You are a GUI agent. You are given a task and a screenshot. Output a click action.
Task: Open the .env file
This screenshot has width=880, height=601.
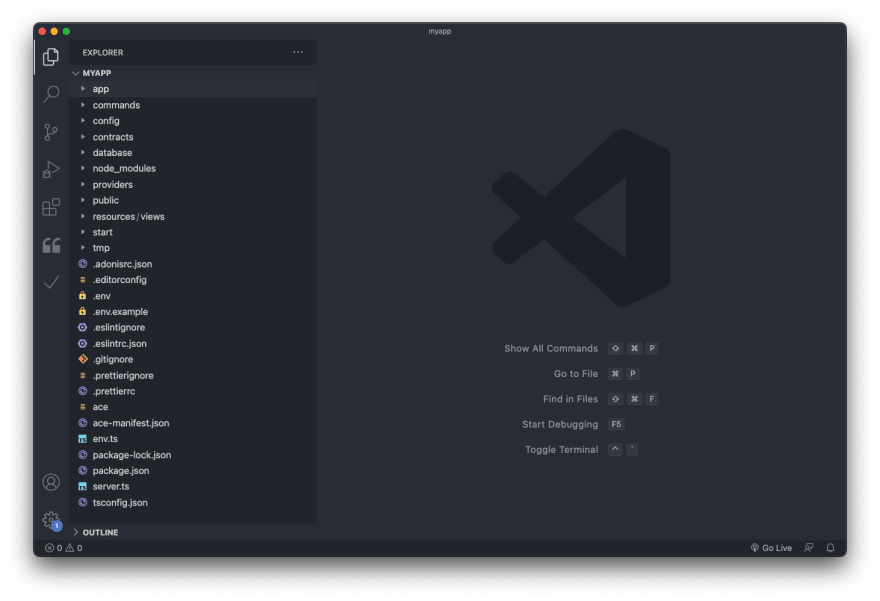[192, 296]
